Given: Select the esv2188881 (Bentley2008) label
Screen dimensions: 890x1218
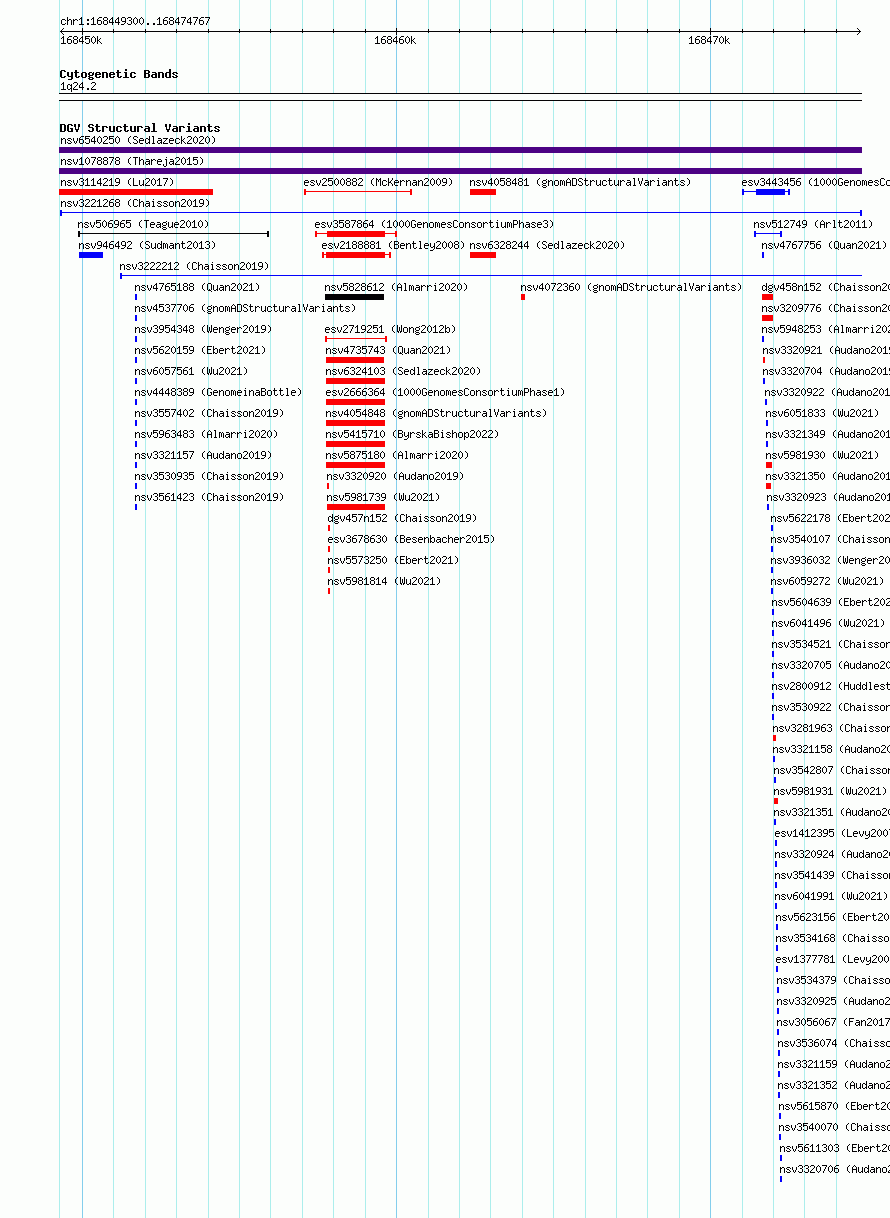Looking at the screenshot, I should pyautogui.click(x=393, y=245).
